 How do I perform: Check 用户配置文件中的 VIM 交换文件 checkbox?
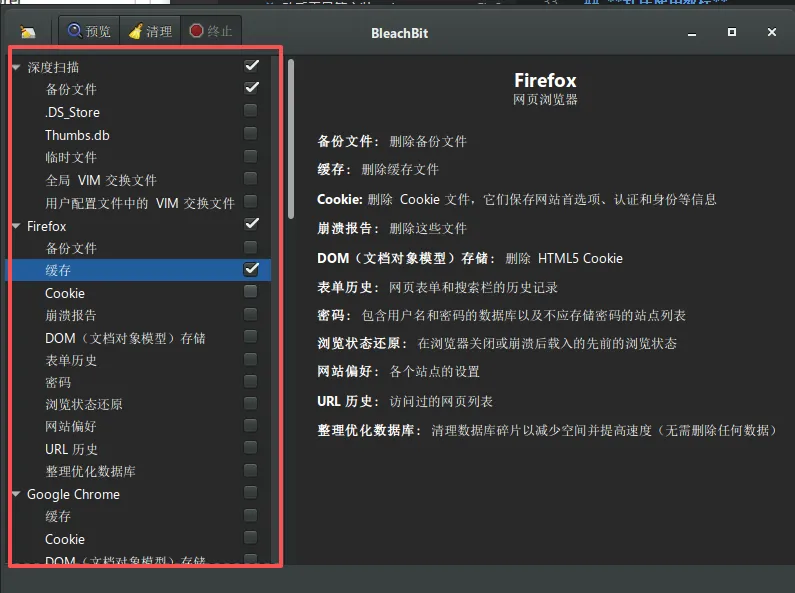[x=250, y=201]
